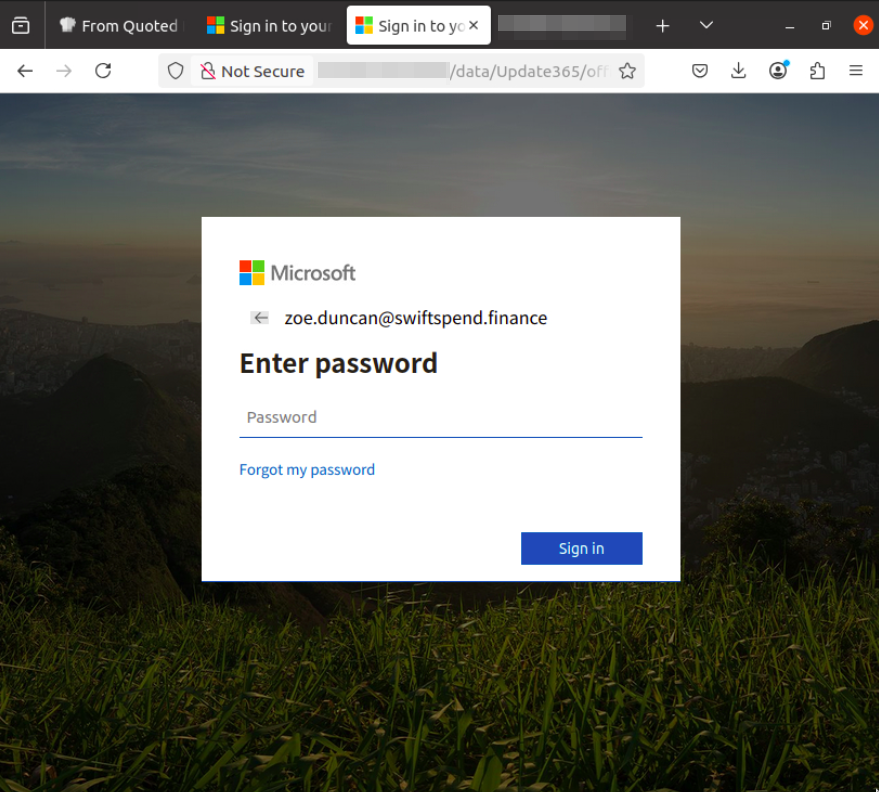Screen dimensions: 879x792
Task: Bookmark this page with the star icon
Action: pyautogui.click(x=627, y=71)
